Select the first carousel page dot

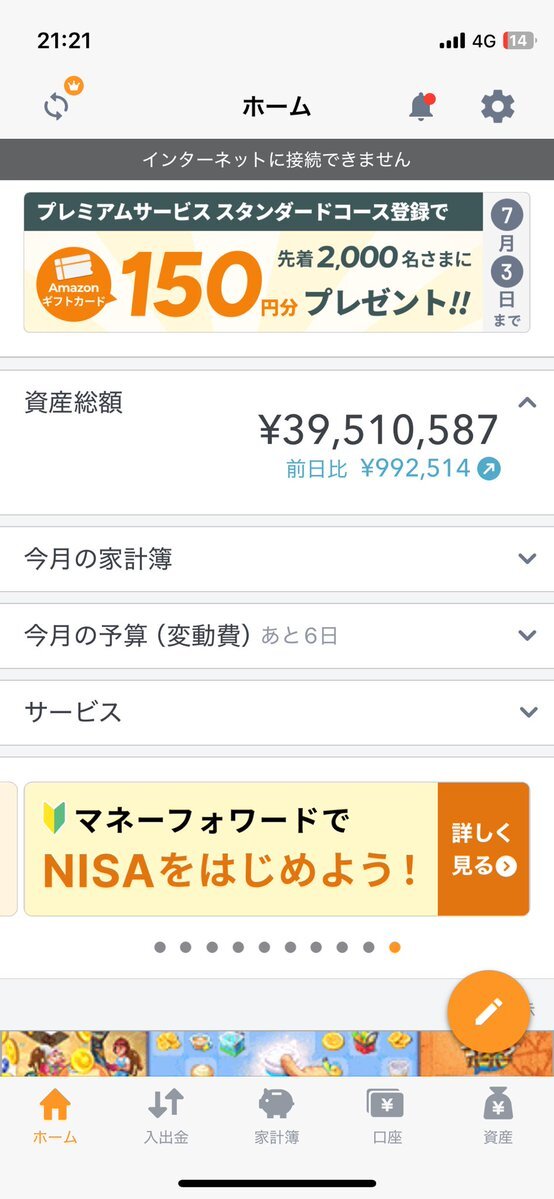[x=160, y=947]
